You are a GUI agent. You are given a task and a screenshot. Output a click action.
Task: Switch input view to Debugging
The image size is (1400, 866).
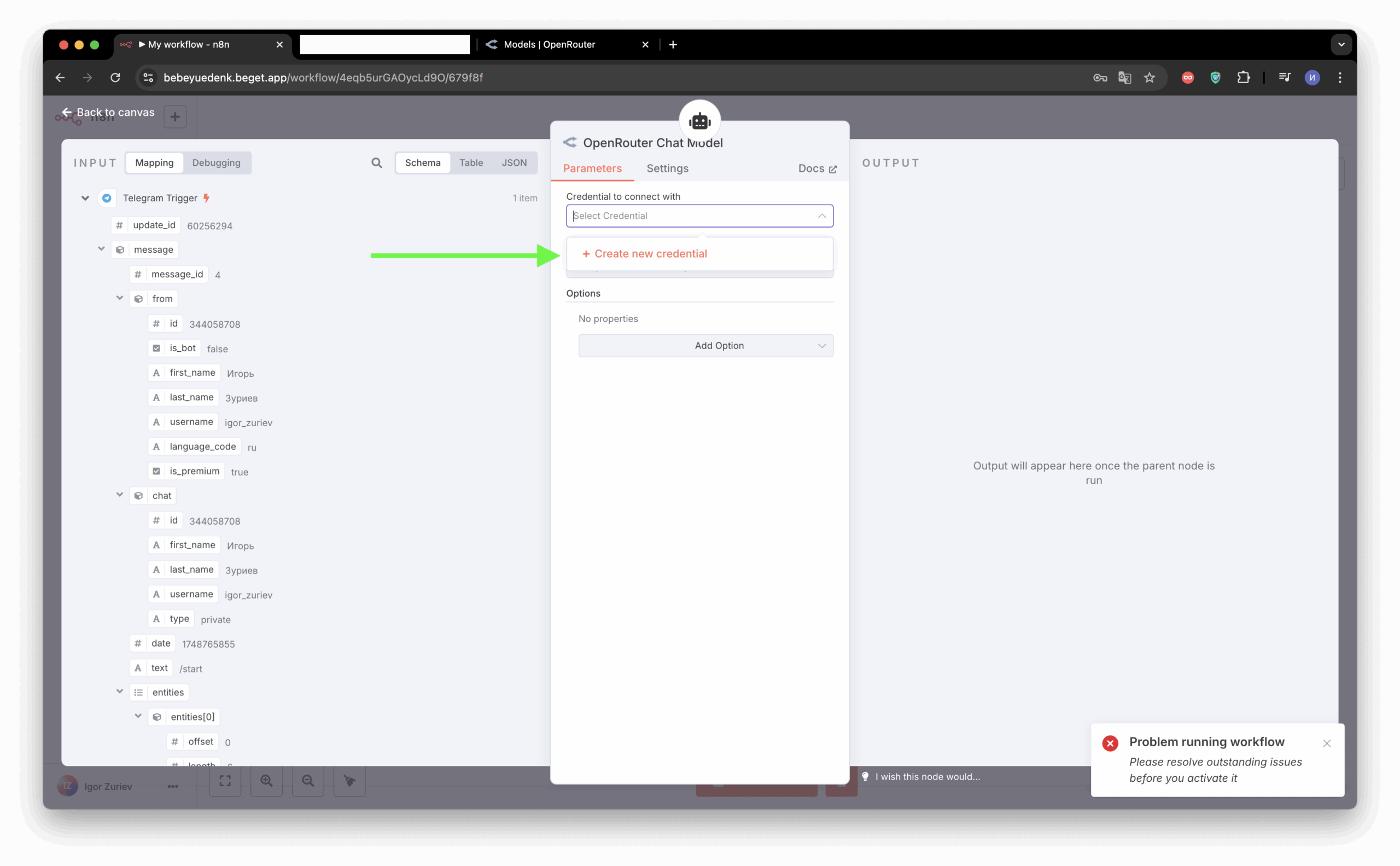pyautogui.click(x=216, y=162)
